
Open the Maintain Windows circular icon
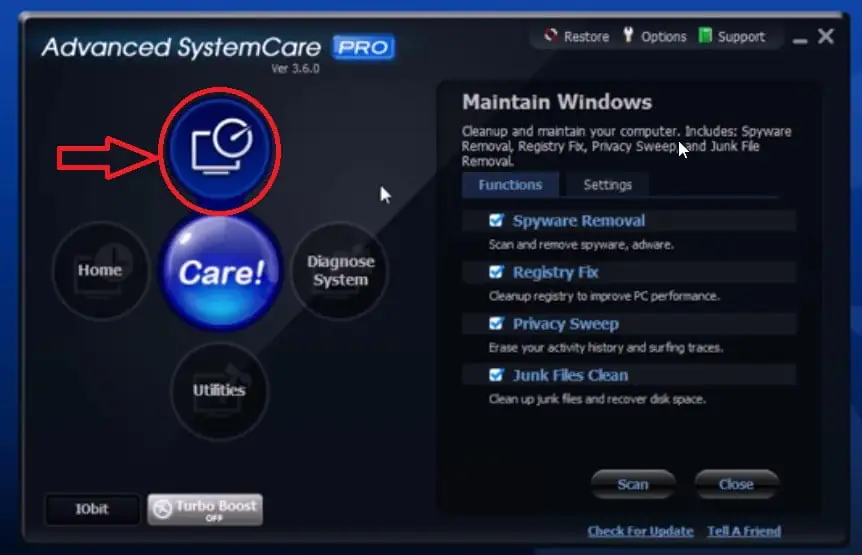pyautogui.click(x=220, y=149)
